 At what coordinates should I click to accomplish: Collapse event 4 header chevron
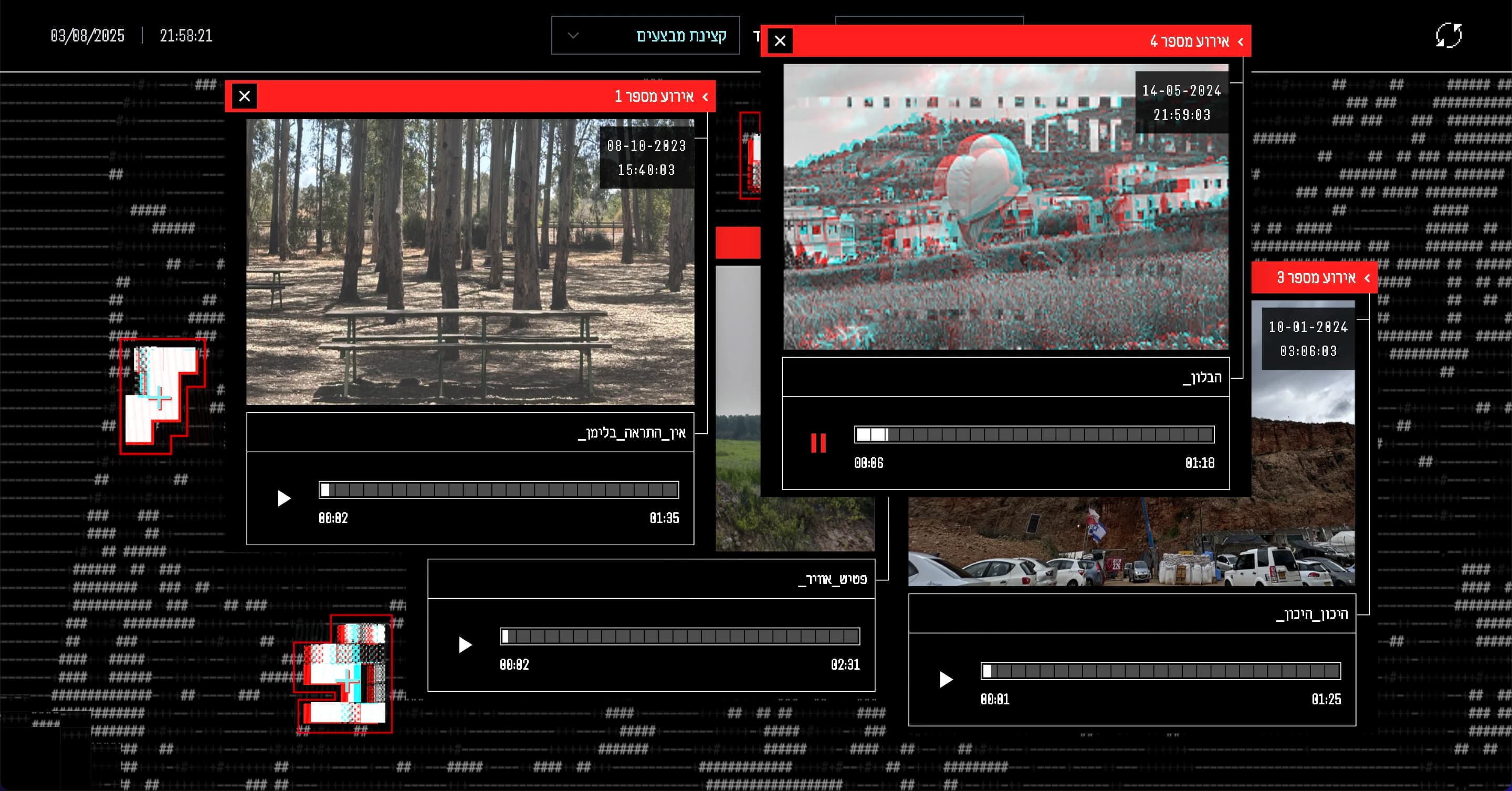pyautogui.click(x=1240, y=41)
